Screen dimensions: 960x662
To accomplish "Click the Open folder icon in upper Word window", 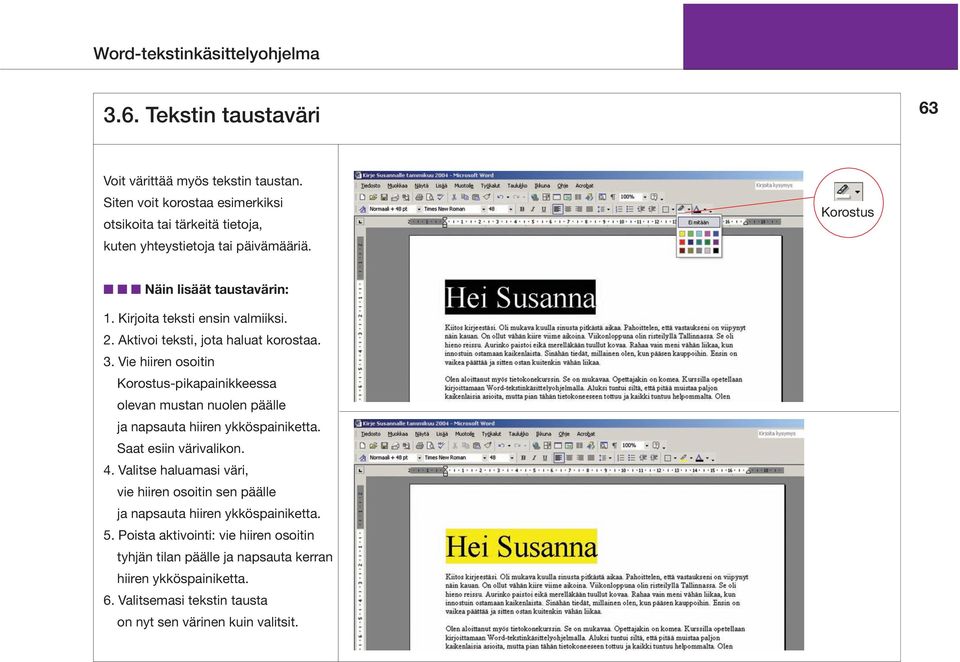I will pyautogui.click(x=373, y=197).
